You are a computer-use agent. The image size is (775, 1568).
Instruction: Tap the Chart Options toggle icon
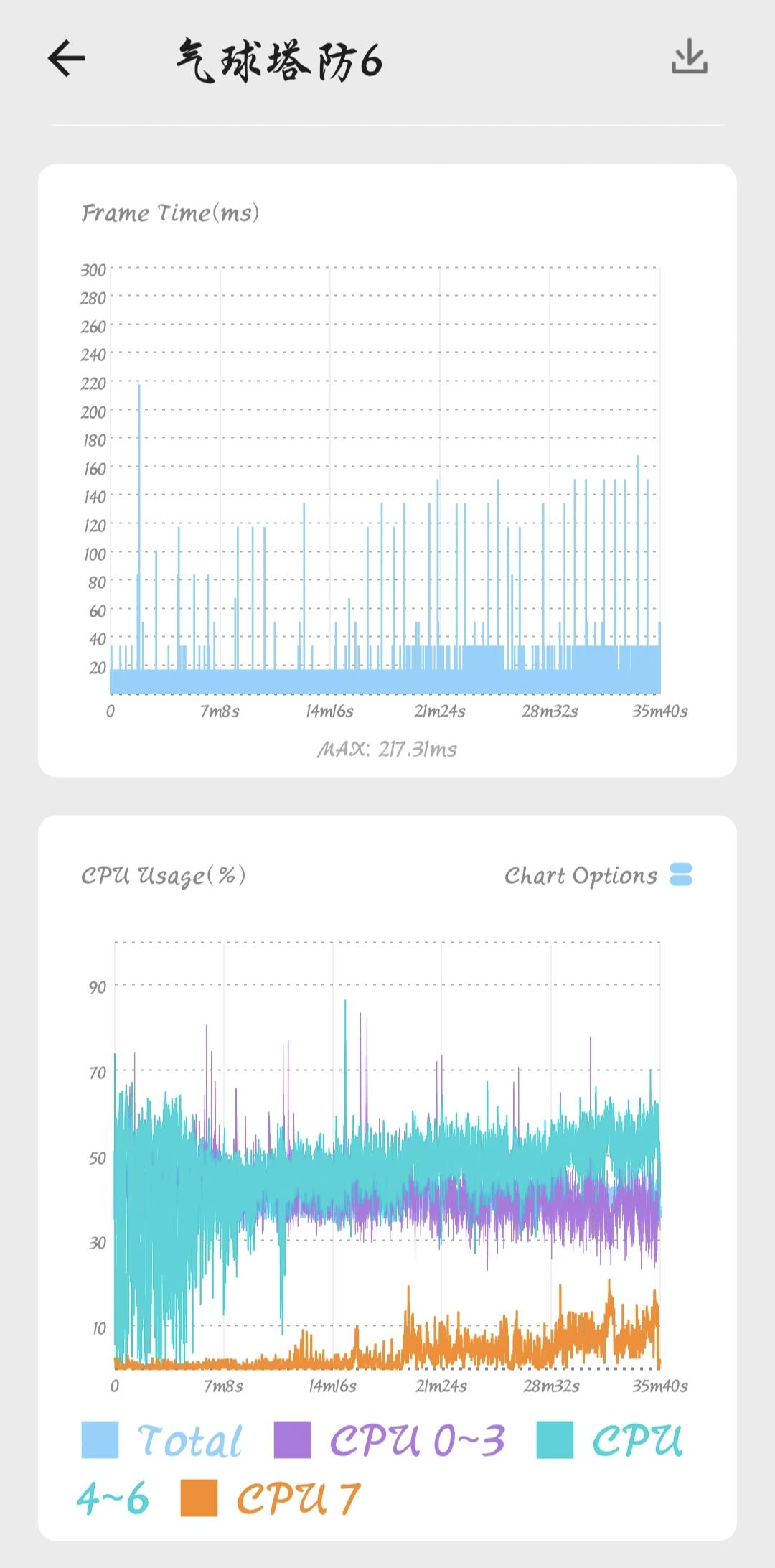coord(680,874)
